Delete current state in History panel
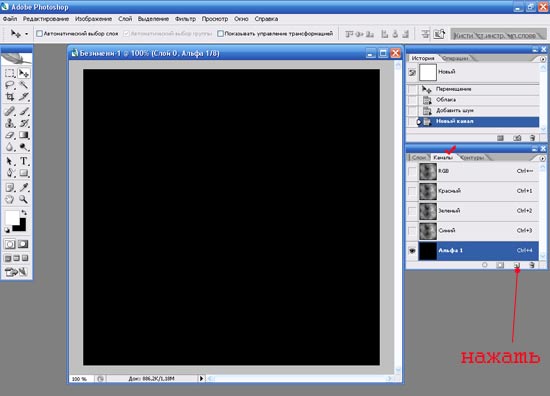This screenshot has height=396, width=550. [x=532, y=138]
